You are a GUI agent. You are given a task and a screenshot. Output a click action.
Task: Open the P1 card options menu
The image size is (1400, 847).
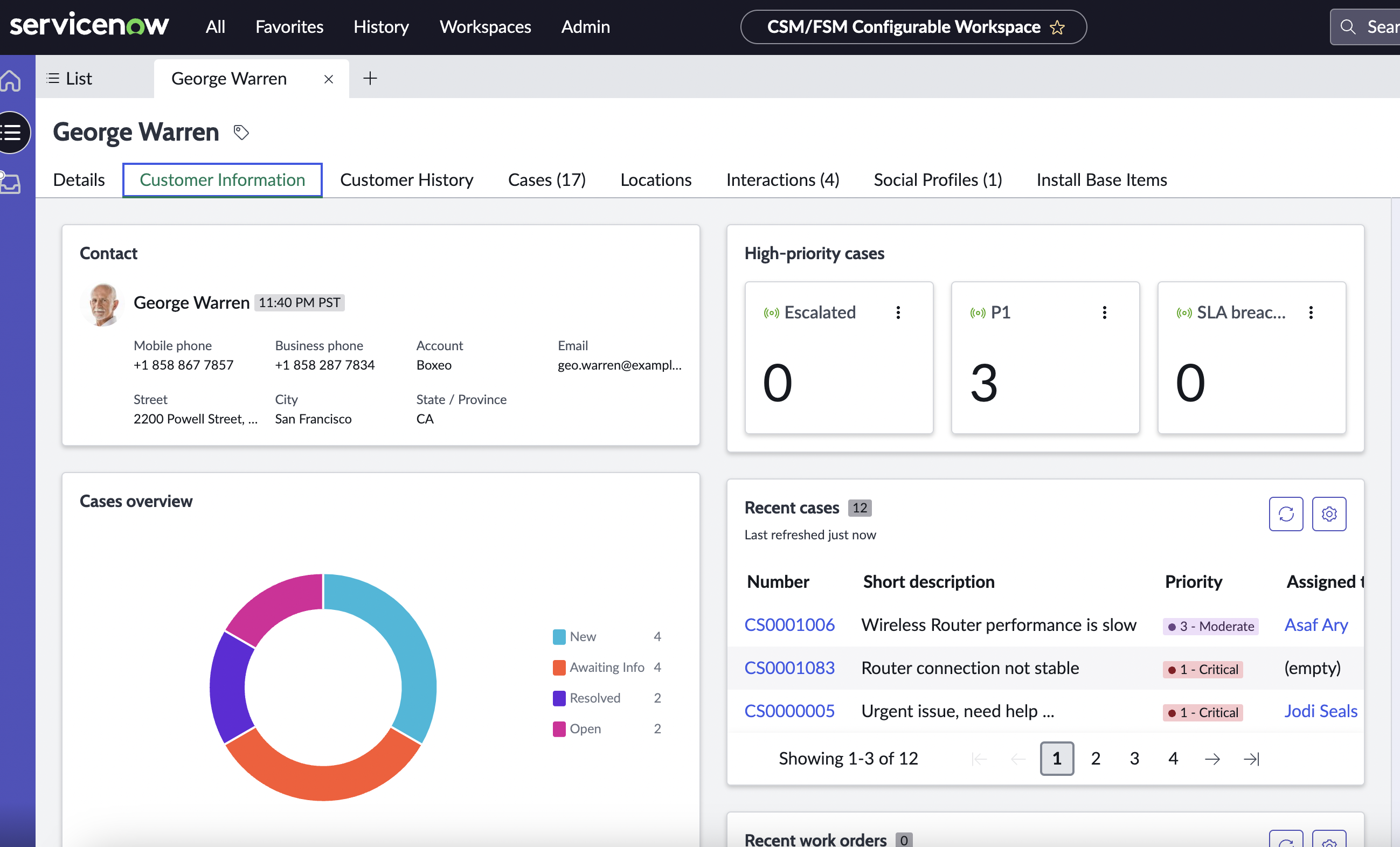pos(1105,313)
